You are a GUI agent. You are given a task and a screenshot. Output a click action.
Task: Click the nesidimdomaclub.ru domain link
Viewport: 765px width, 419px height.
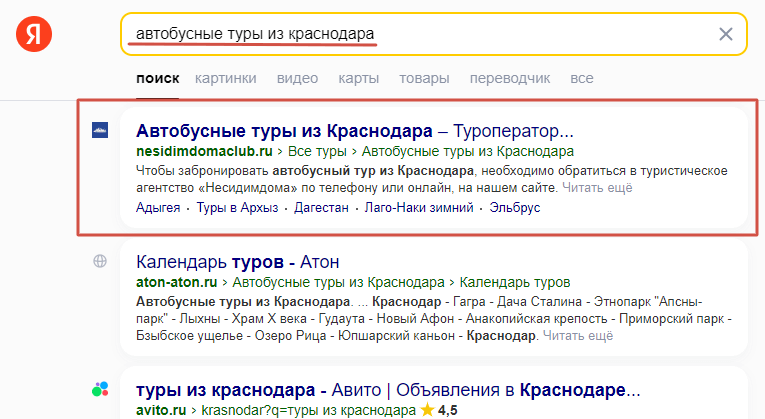(204, 151)
